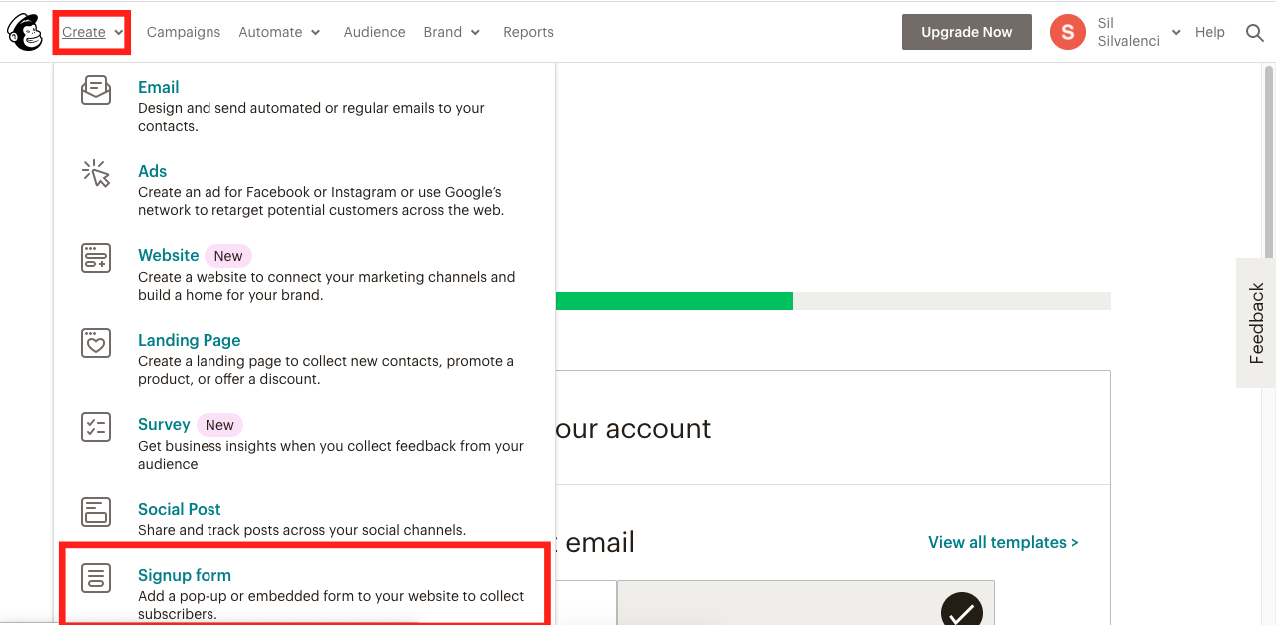
Task: Choose Landing Page option
Action: [189, 340]
